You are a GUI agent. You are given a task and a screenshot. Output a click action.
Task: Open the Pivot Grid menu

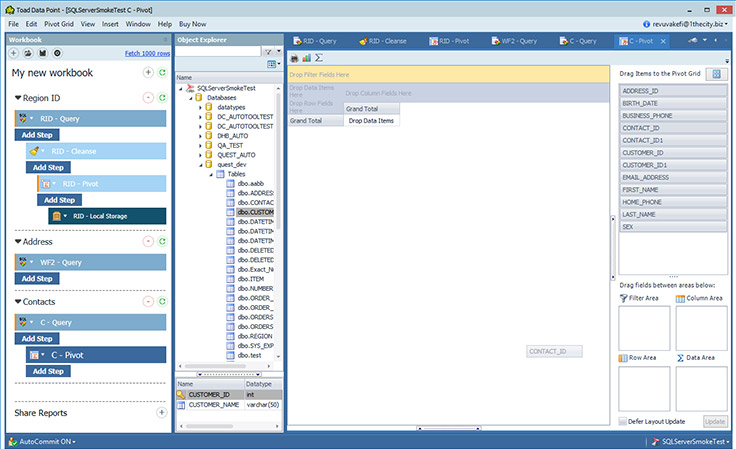click(x=58, y=23)
